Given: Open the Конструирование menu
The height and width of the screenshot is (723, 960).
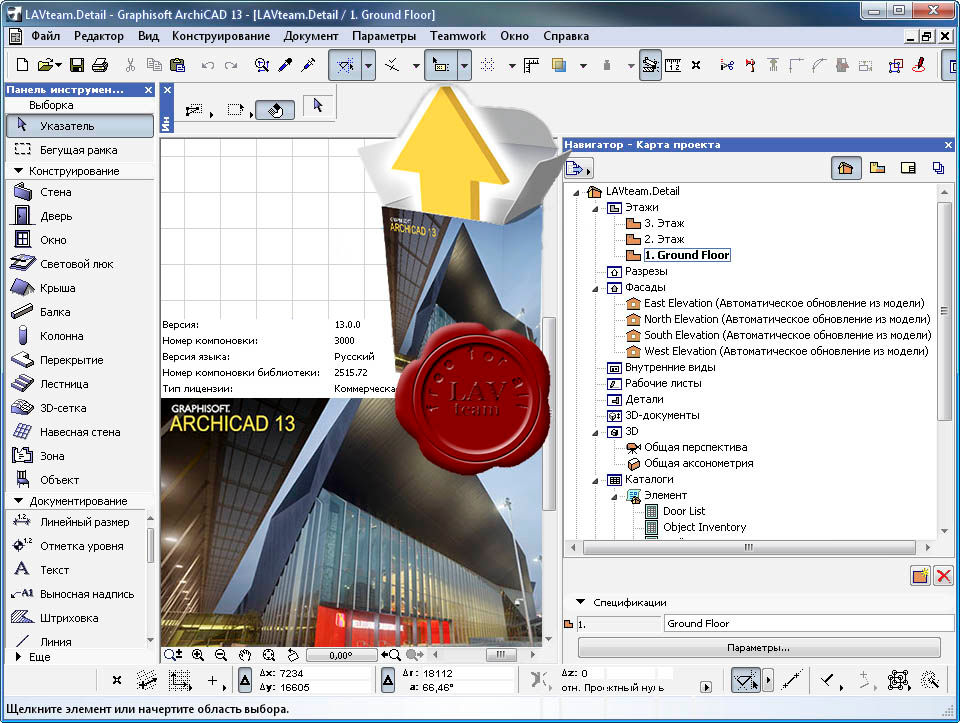Looking at the screenshot, I should click(221, 36).
